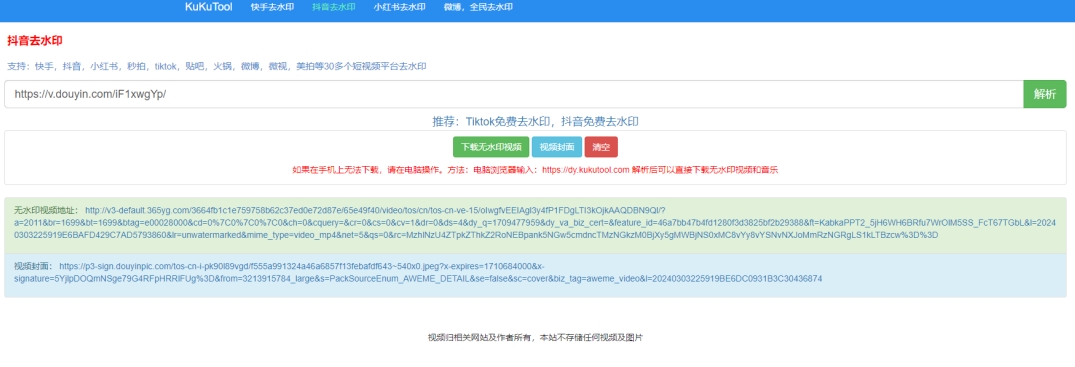Viewport: 1075px width, 367px height.
Task: Open the v3-default.365yg.com video address link
Action: click(535, 222)
